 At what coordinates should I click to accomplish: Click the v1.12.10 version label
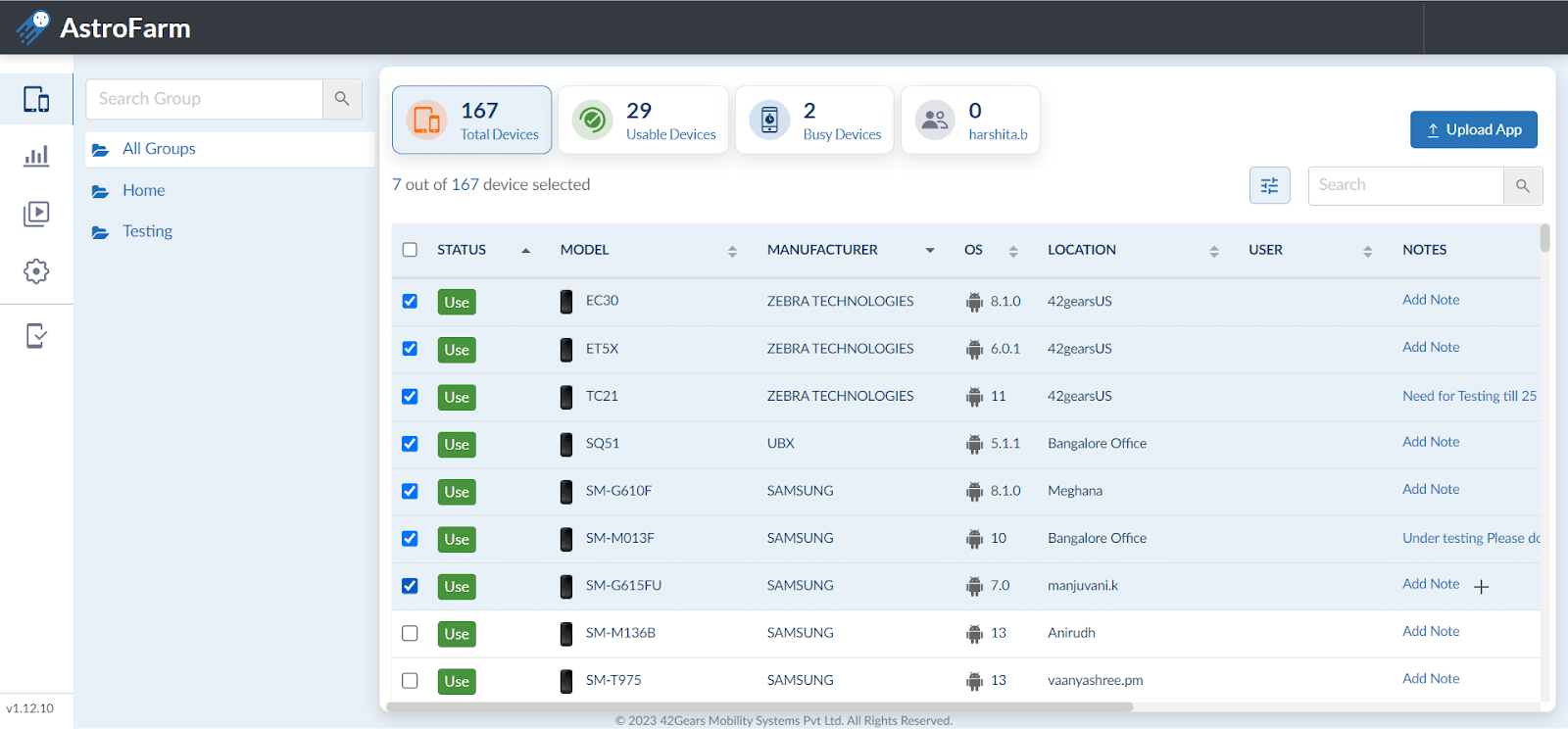tap(30, 708)
